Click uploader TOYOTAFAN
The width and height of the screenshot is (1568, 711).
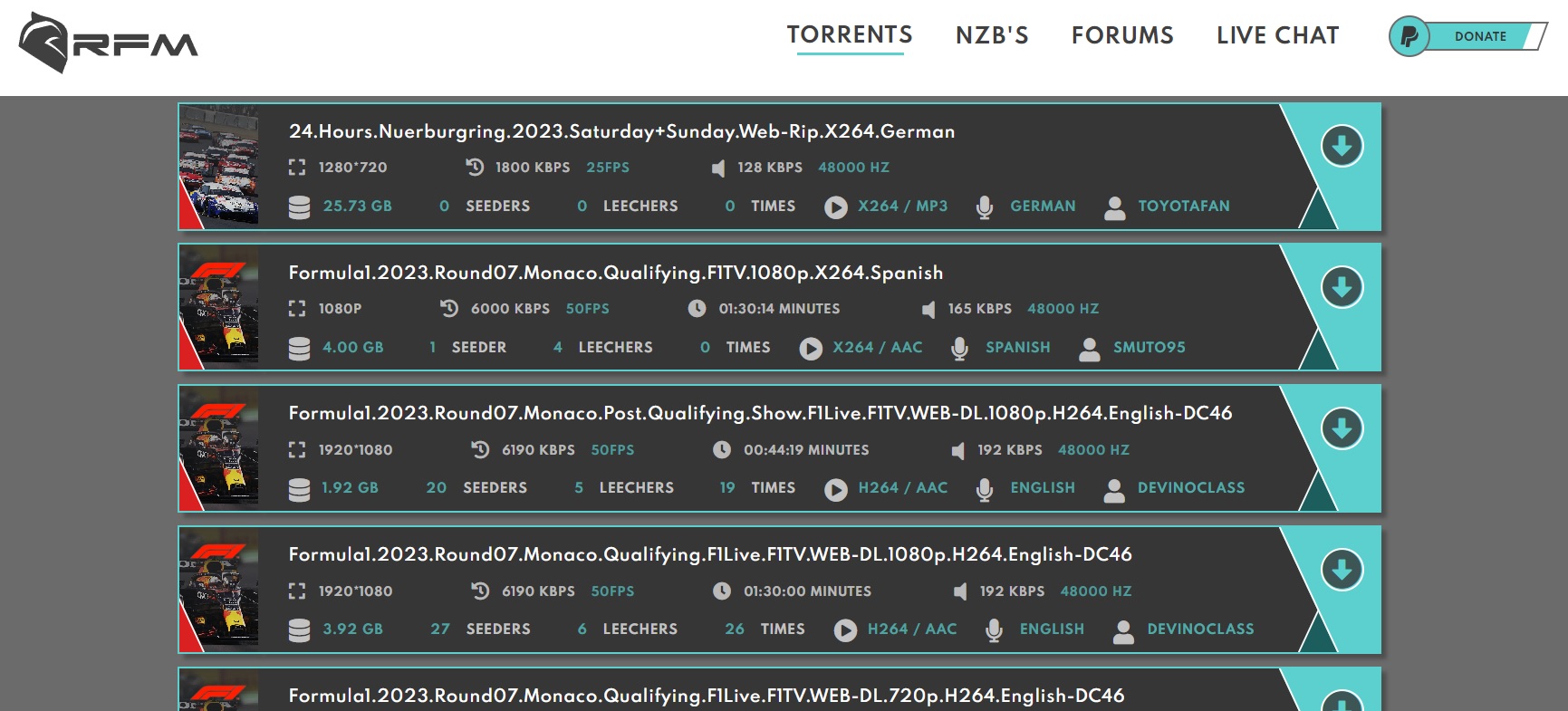click(x=1184, y=207)
